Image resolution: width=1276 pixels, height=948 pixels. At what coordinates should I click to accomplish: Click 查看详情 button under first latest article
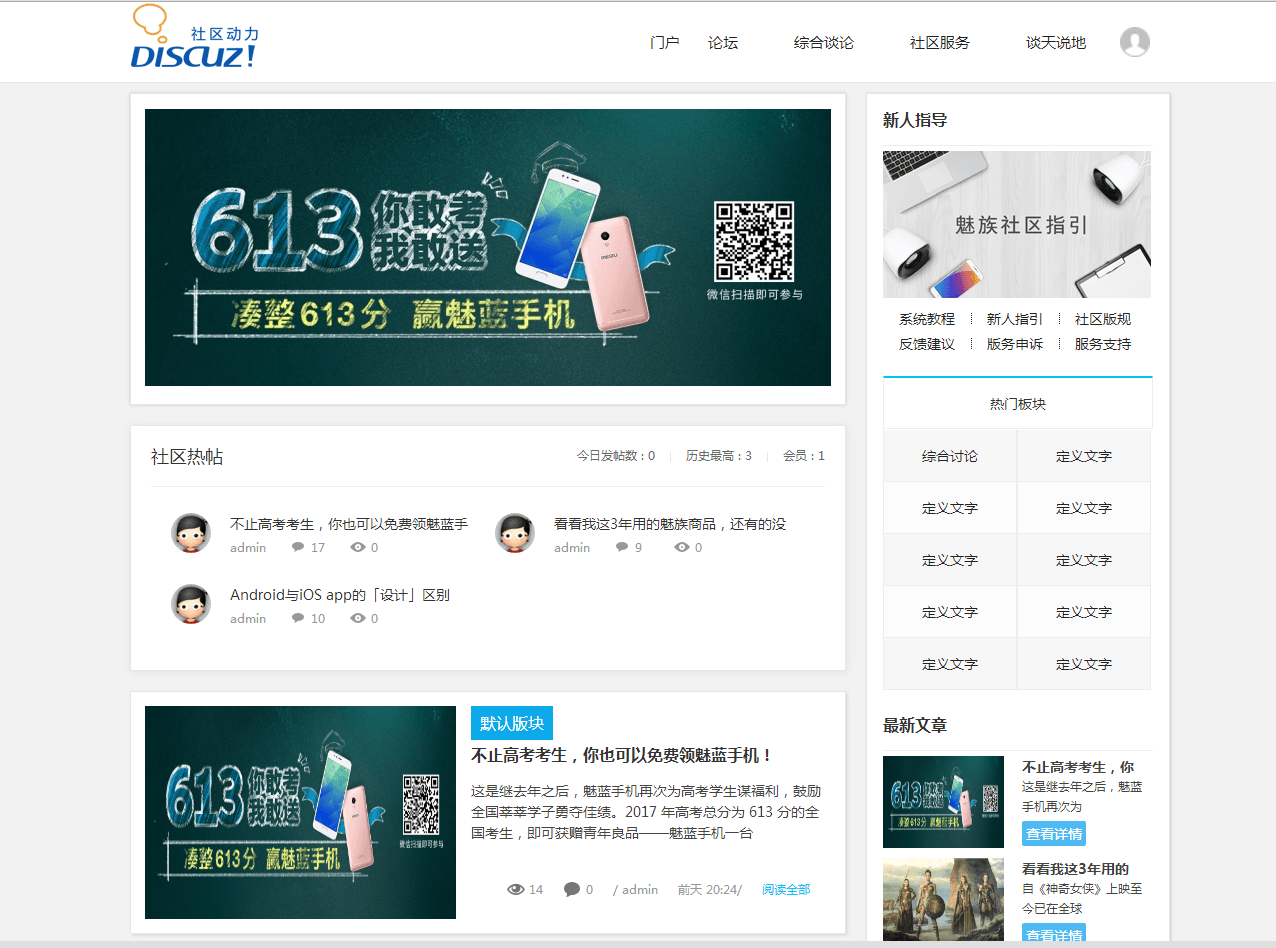click(1054, 834)
